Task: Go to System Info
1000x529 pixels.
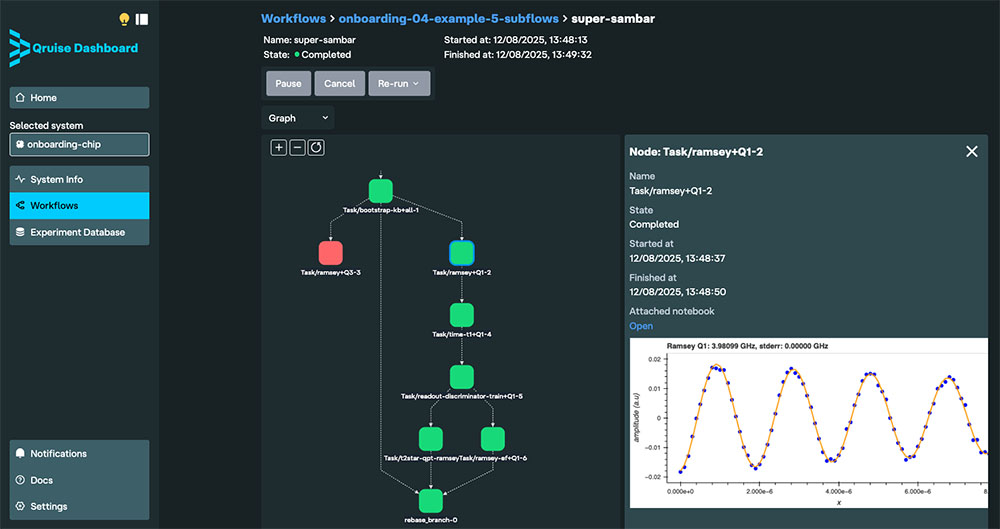Action: (x=79, y=180)
